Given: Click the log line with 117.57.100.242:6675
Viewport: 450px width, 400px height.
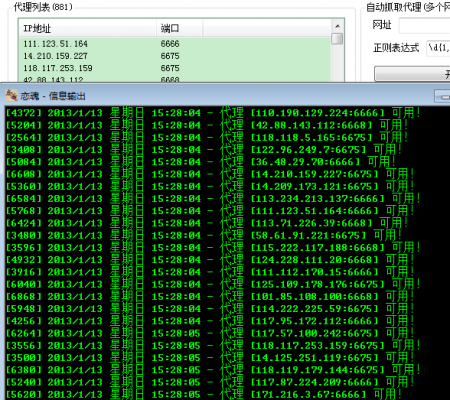Looking at the screenshot, I should tap(210, 333).
